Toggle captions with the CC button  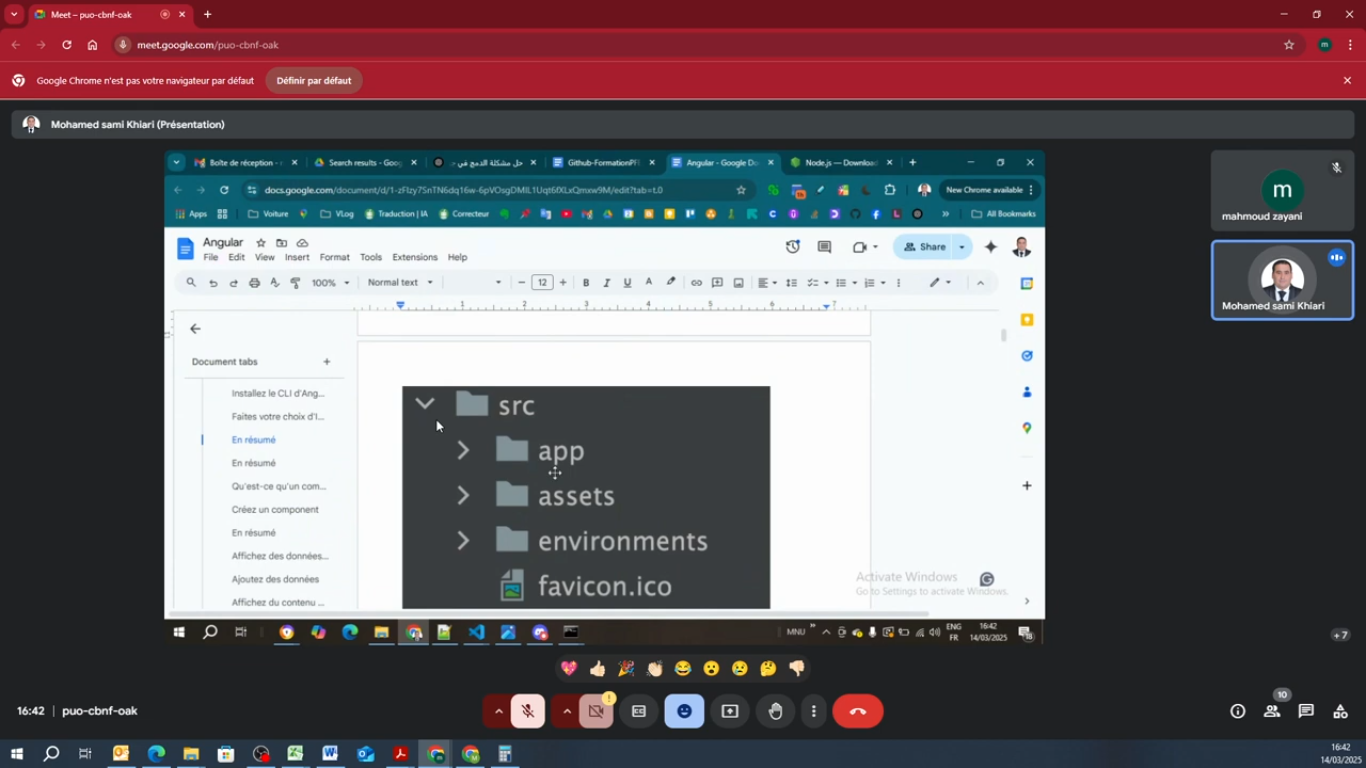tap(638, 711)
